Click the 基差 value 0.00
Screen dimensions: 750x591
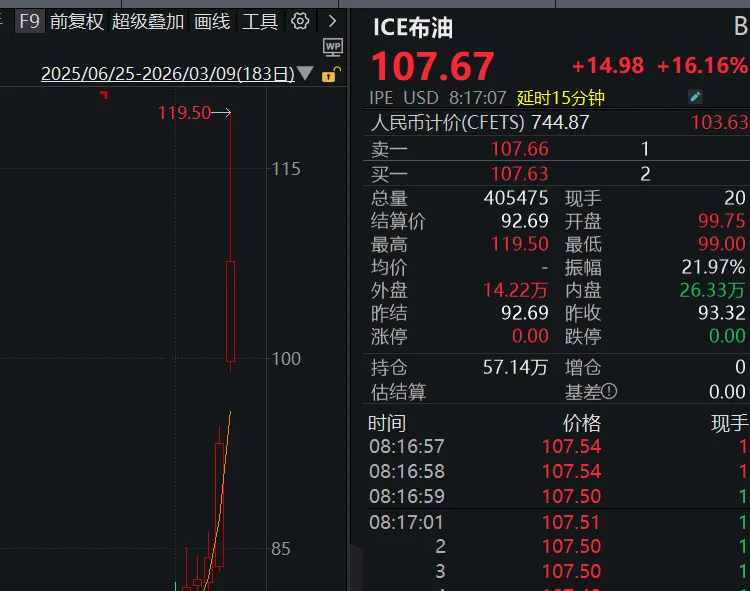pyautogui.click(x=727, y=392)
